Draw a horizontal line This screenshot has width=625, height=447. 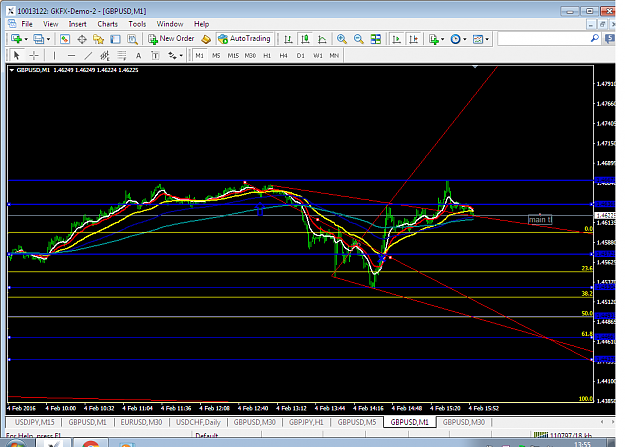coord(71,55)
